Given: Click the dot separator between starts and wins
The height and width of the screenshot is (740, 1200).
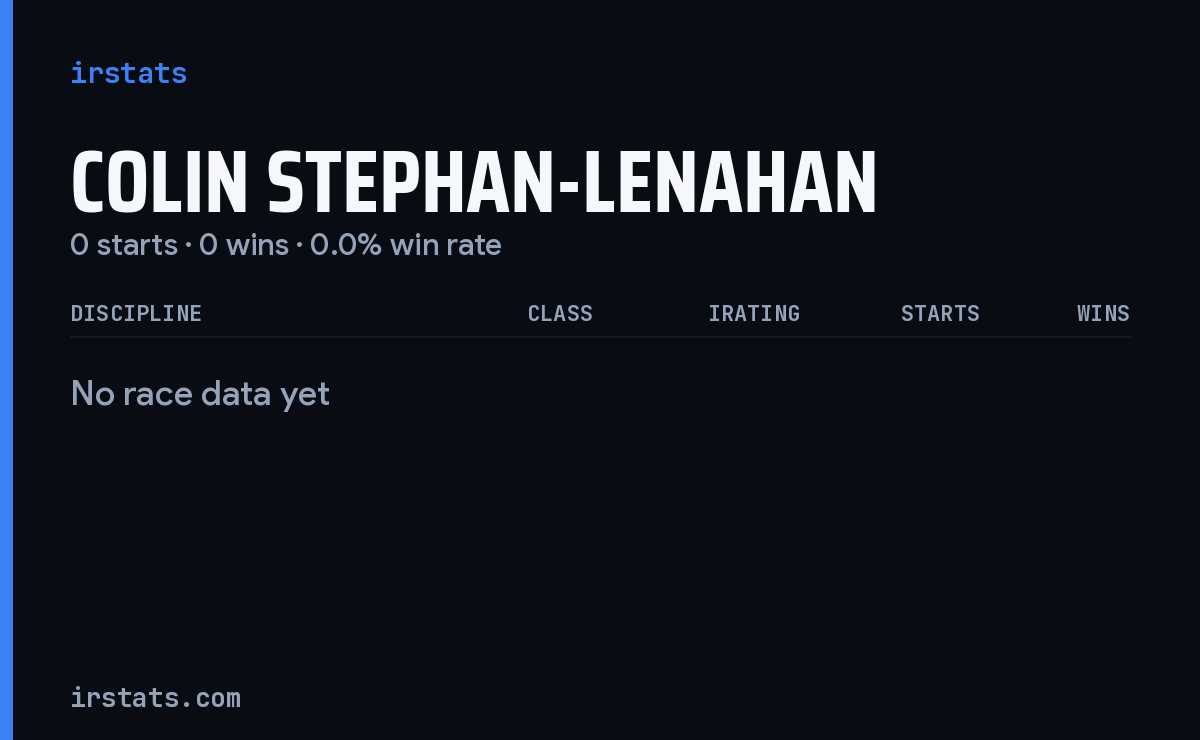Looking at the screenshot, I should [x=188, y=246].
